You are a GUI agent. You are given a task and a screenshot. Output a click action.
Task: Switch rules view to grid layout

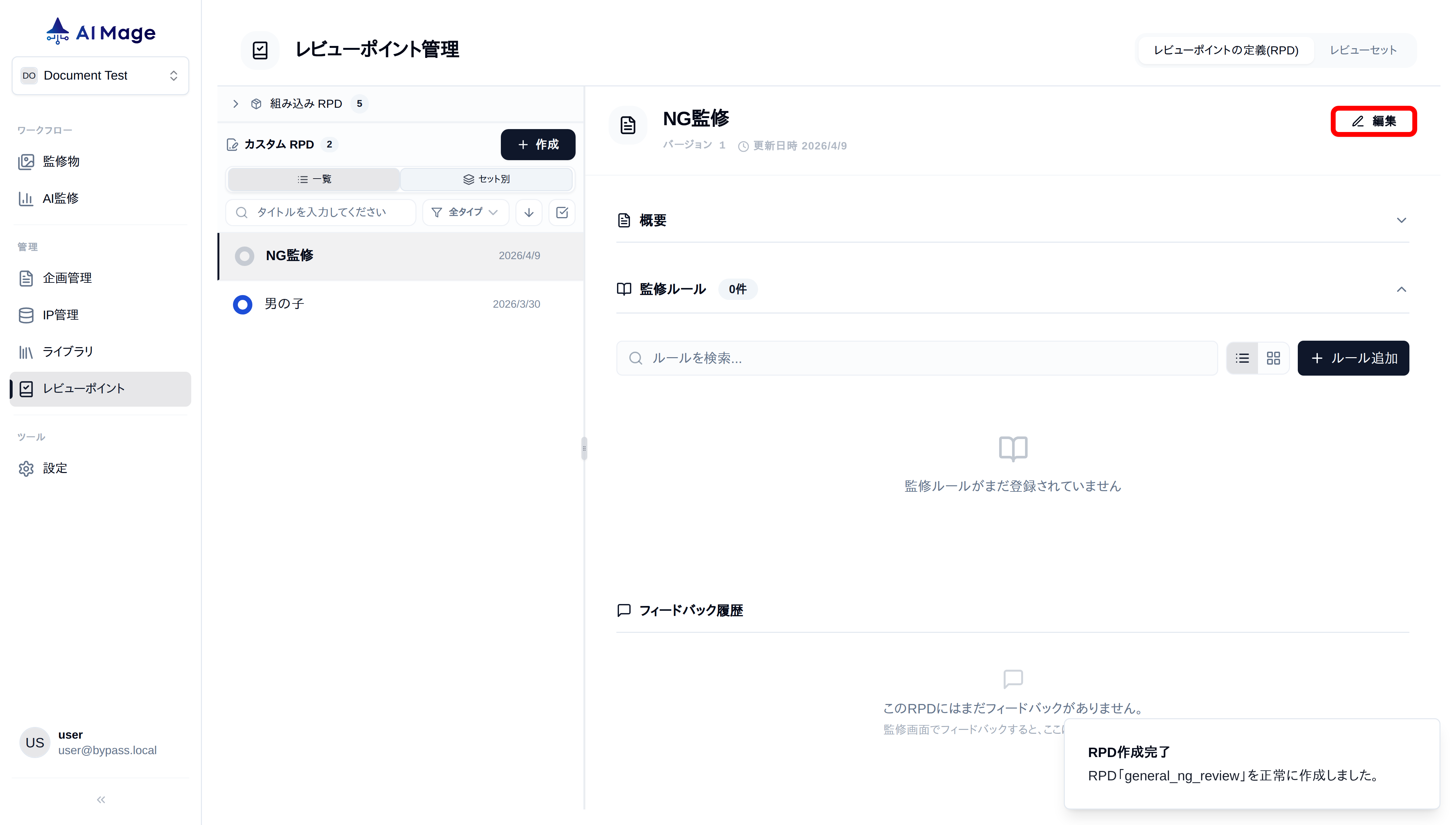[x=1274, y=357]
